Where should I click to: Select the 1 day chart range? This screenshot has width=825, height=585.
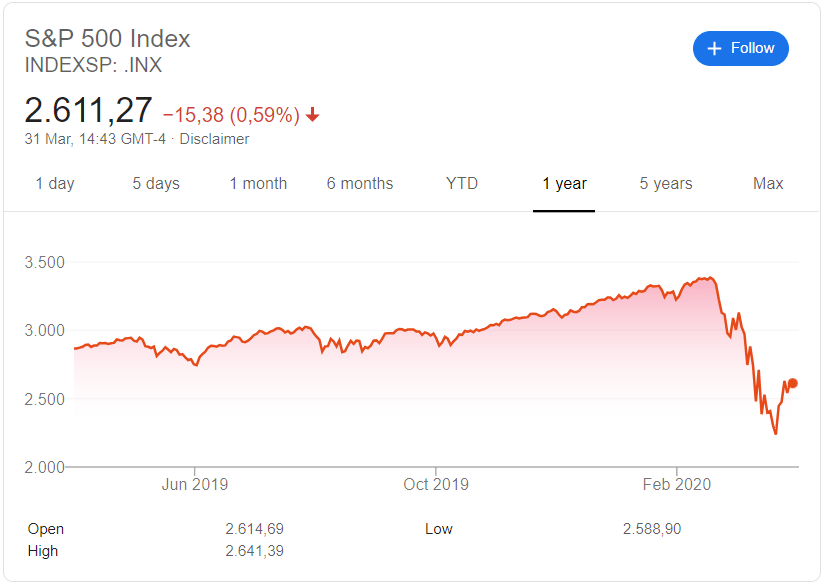(x=55, y=183)
